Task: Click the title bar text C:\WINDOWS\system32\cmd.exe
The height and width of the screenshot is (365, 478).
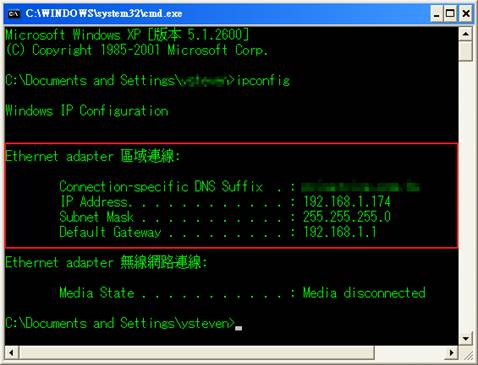Action: coord(104,14)
